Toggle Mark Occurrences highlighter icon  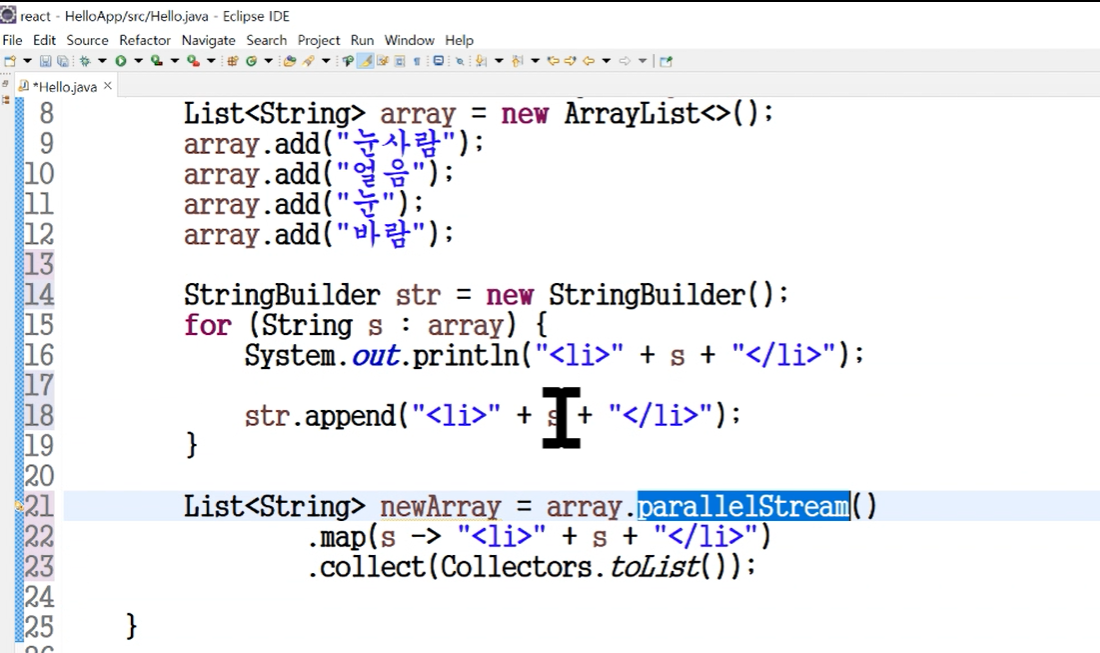pos(365,61)
